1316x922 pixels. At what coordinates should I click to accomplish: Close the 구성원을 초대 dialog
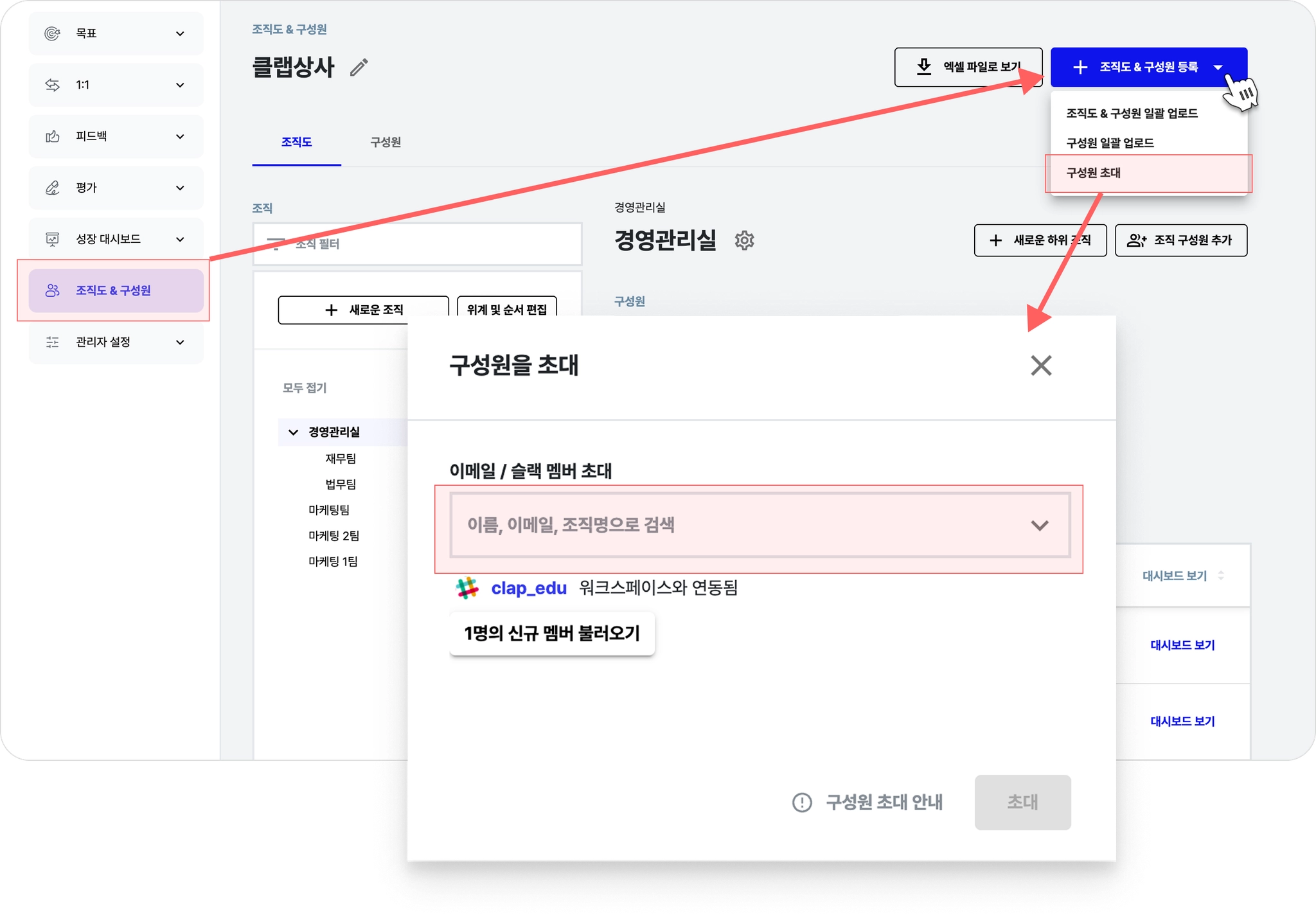(1041, 366)
